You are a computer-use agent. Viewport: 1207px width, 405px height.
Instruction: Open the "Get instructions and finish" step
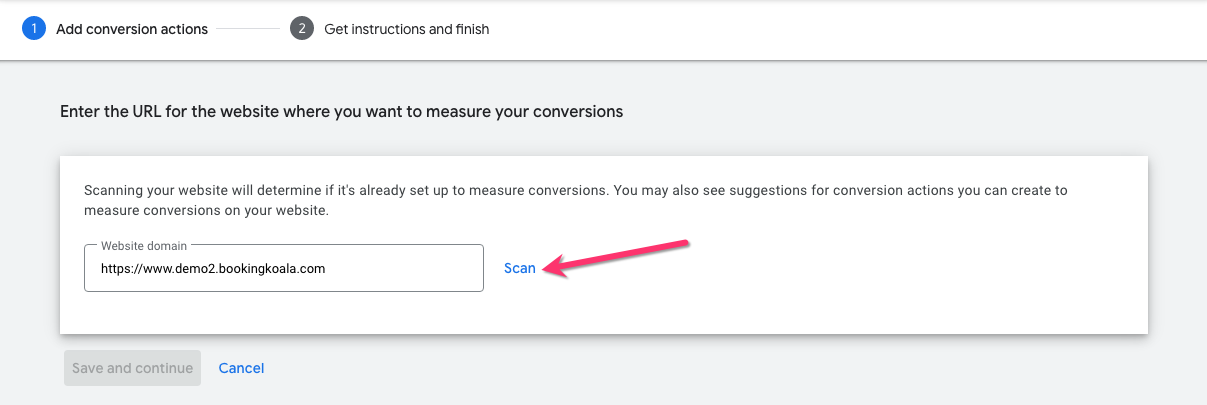pos(406,29)
